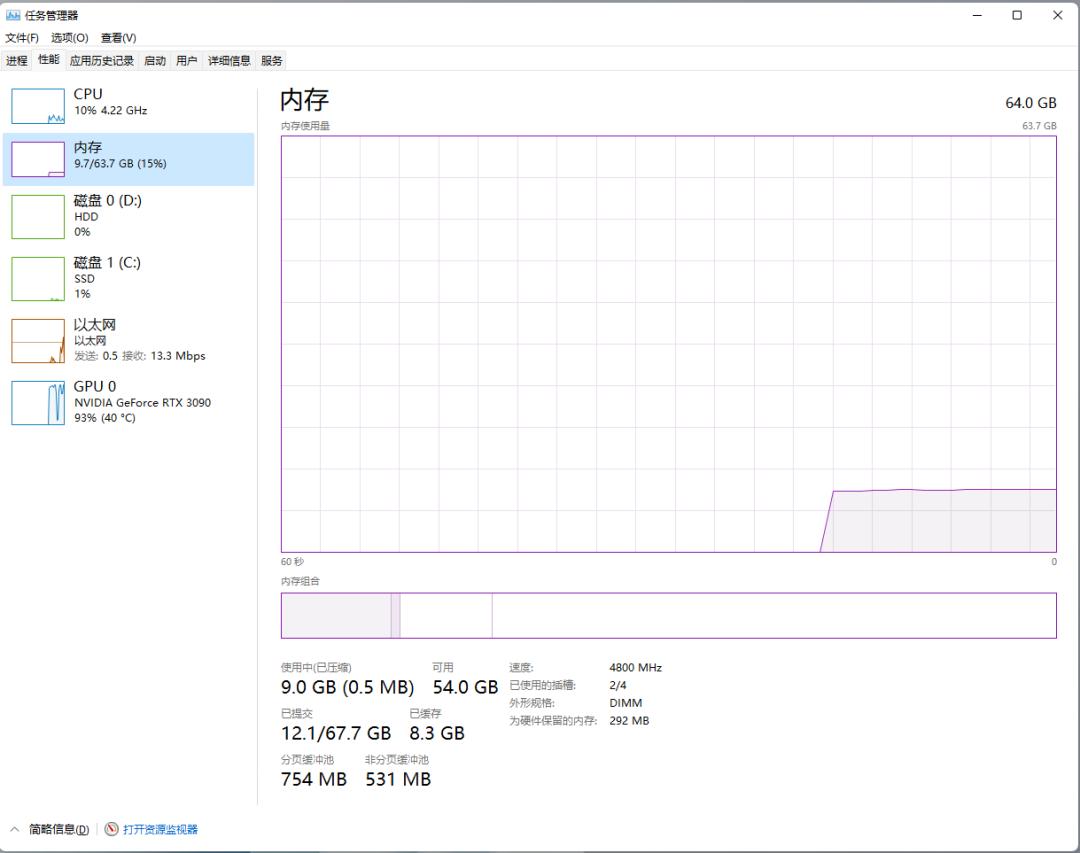Click the 8.3 GB cached value

437,733
